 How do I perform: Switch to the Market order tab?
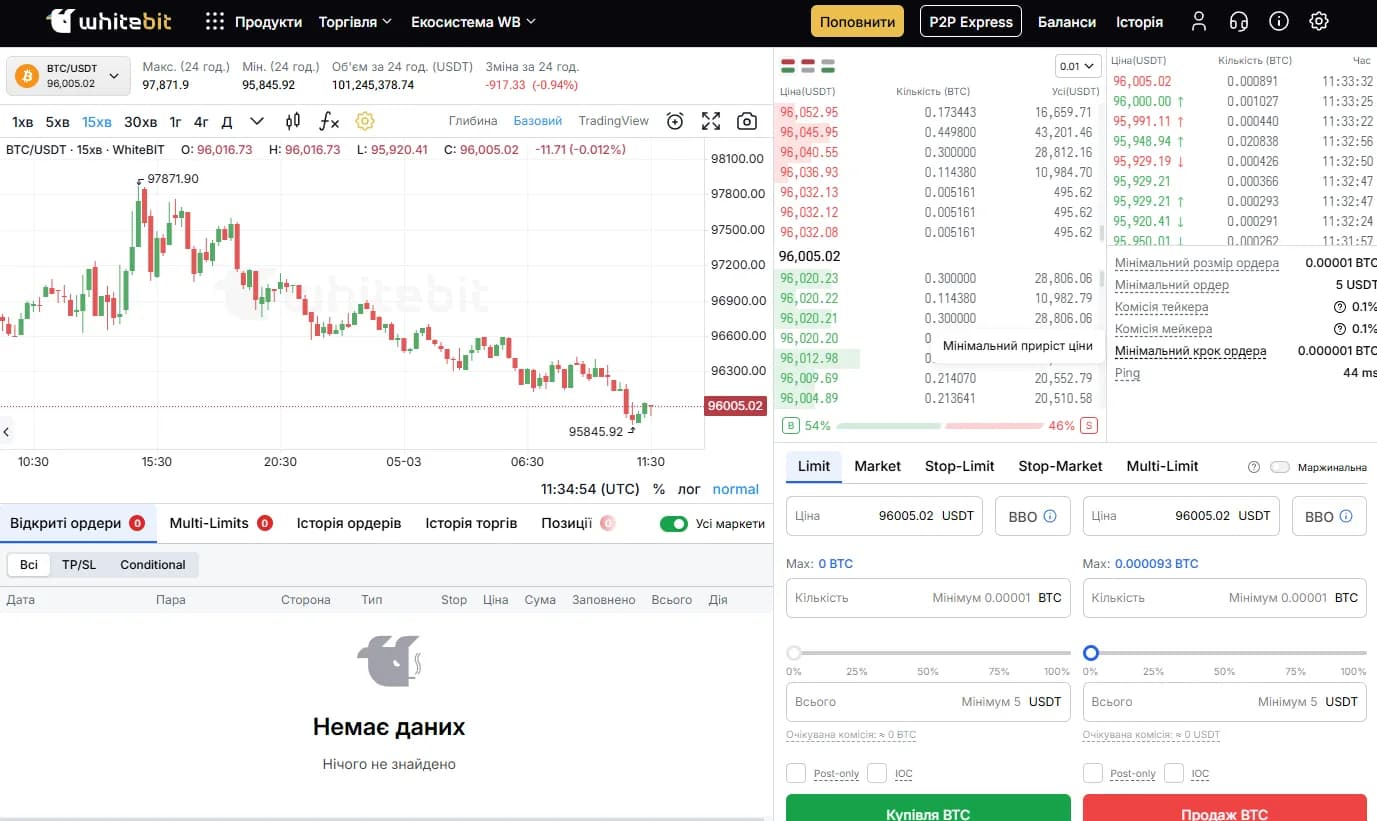coord(878,466)
